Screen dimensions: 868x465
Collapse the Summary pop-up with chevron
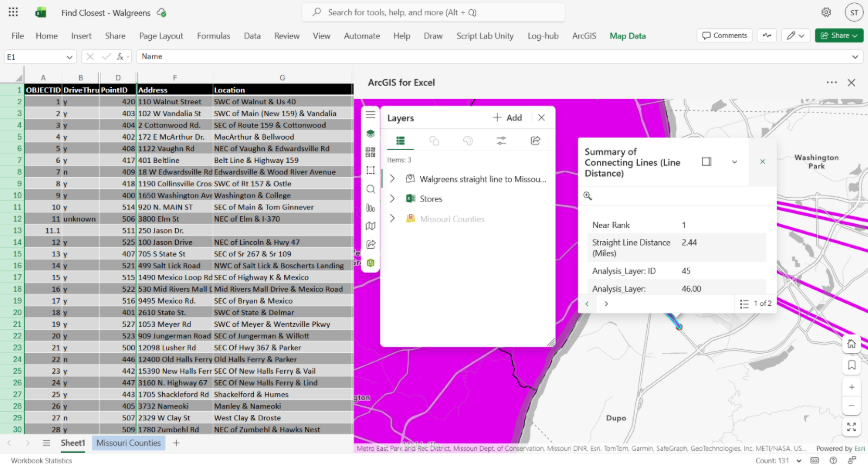(735, 162)
